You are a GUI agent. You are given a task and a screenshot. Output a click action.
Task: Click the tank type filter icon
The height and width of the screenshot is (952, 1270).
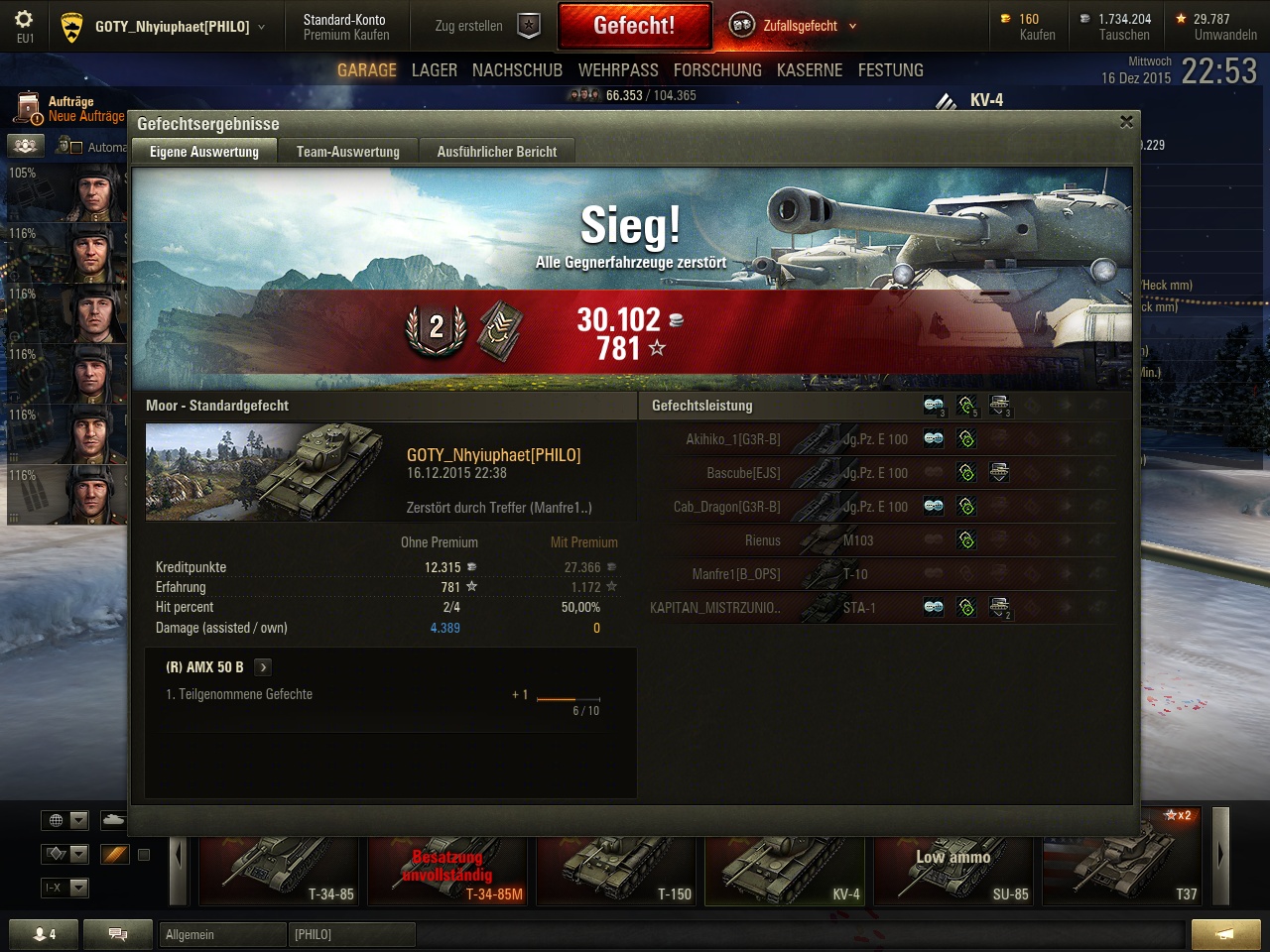pyautogui.click(x=114, y=820)
